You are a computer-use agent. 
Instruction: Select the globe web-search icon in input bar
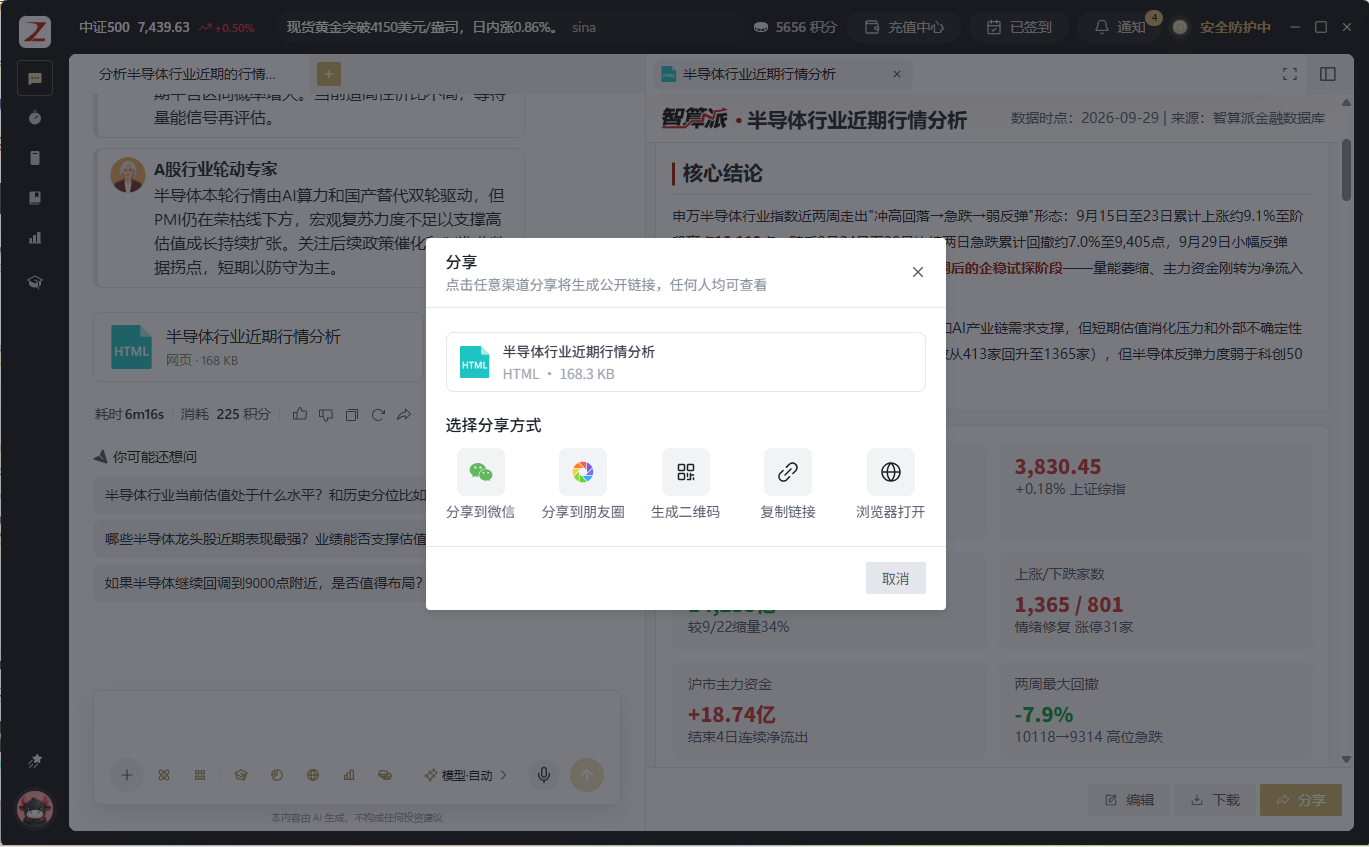click(313, 775)
